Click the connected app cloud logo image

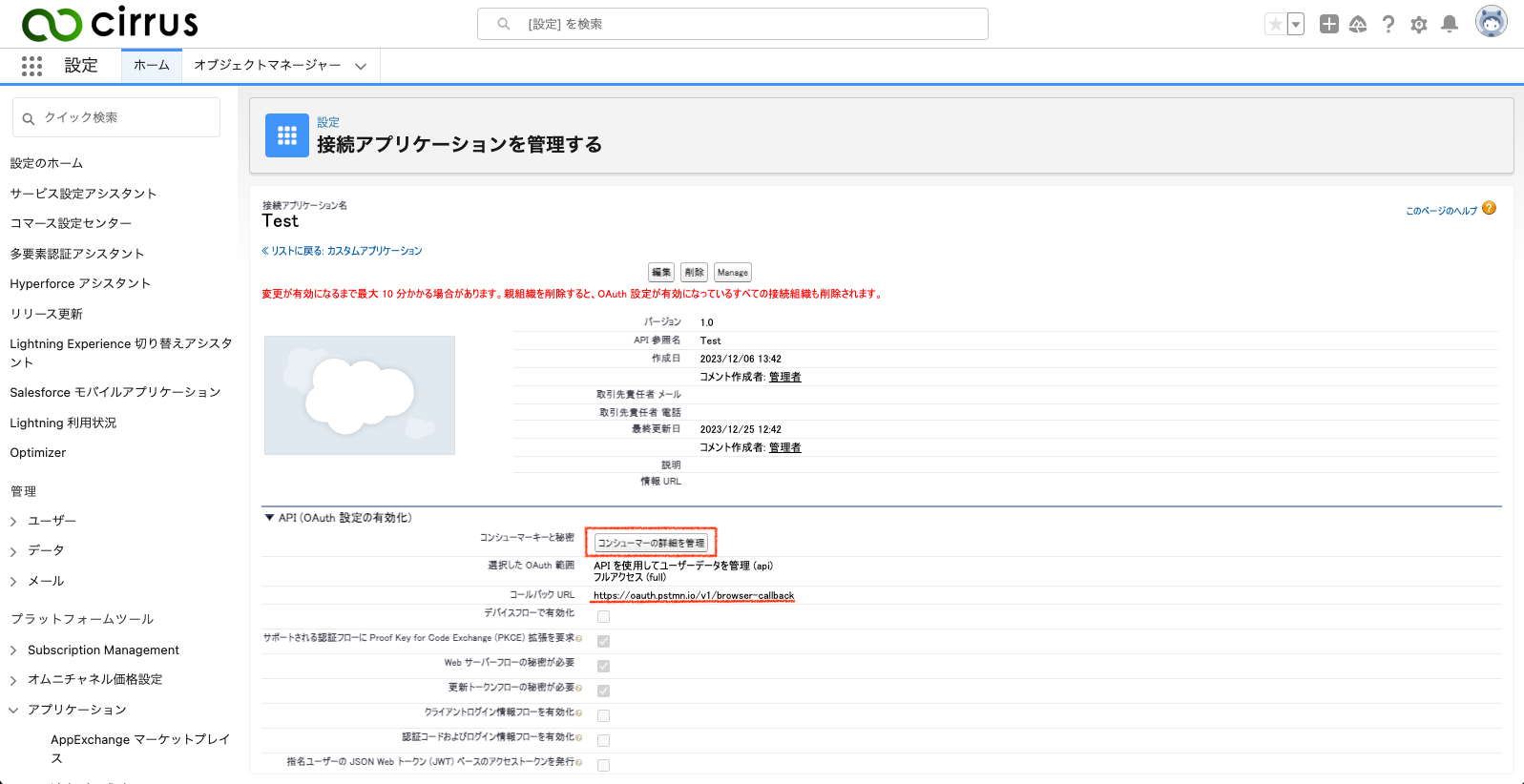point(360,395)
